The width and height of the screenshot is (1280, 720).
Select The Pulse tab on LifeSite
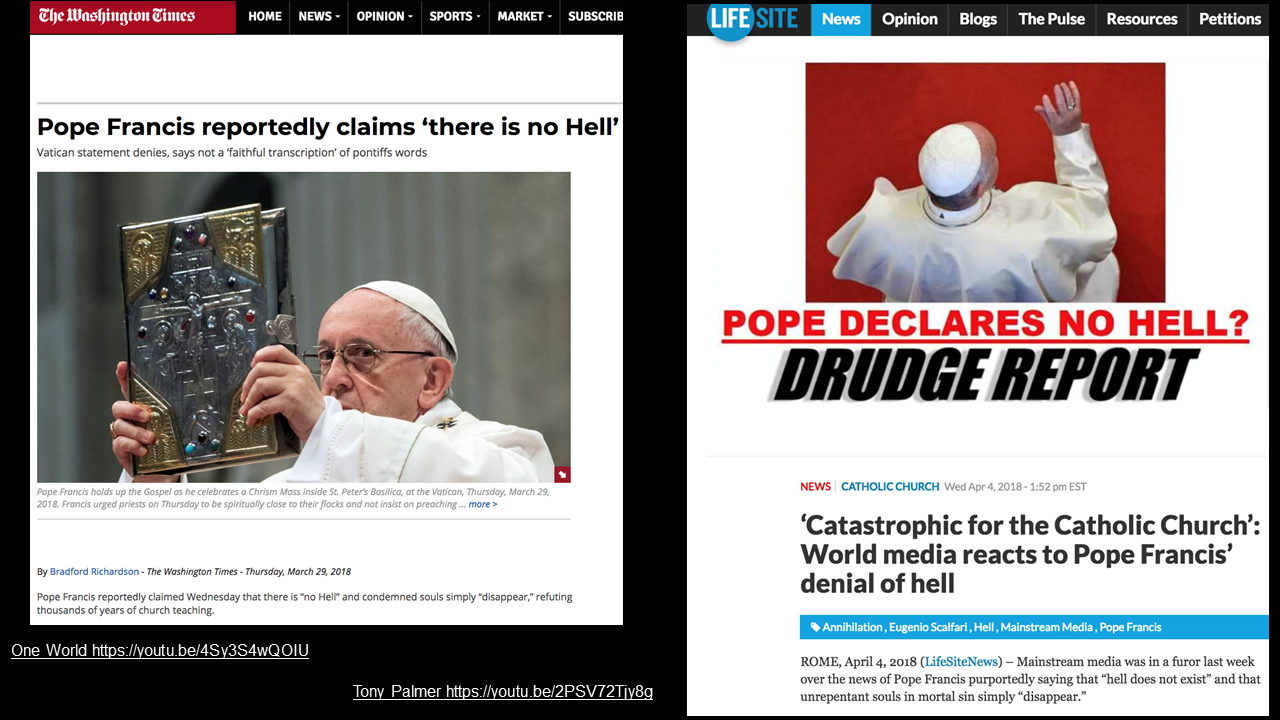pyautogui.click(x=1052, y=19)
